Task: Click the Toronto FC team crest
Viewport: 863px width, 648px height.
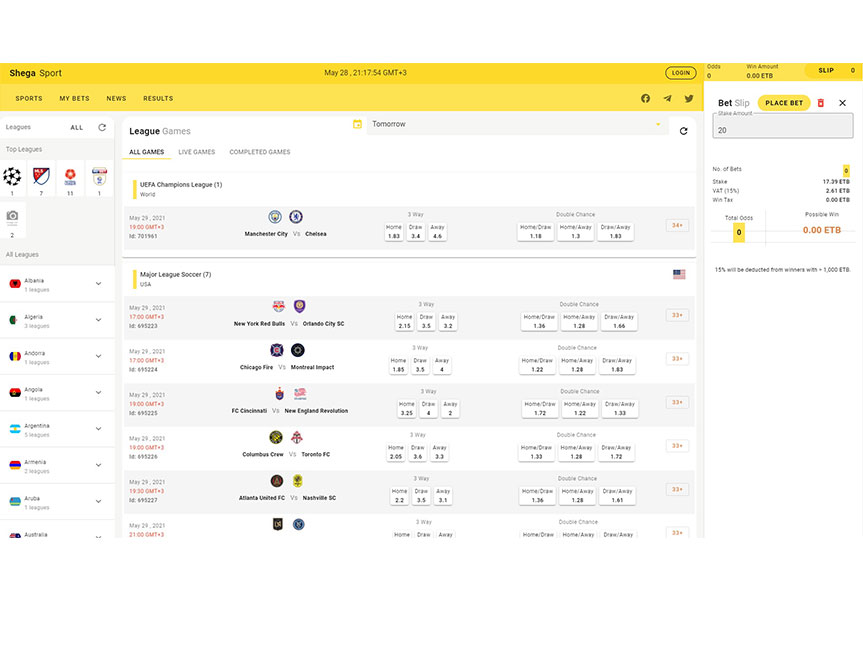Action: (x=297, y=437)
